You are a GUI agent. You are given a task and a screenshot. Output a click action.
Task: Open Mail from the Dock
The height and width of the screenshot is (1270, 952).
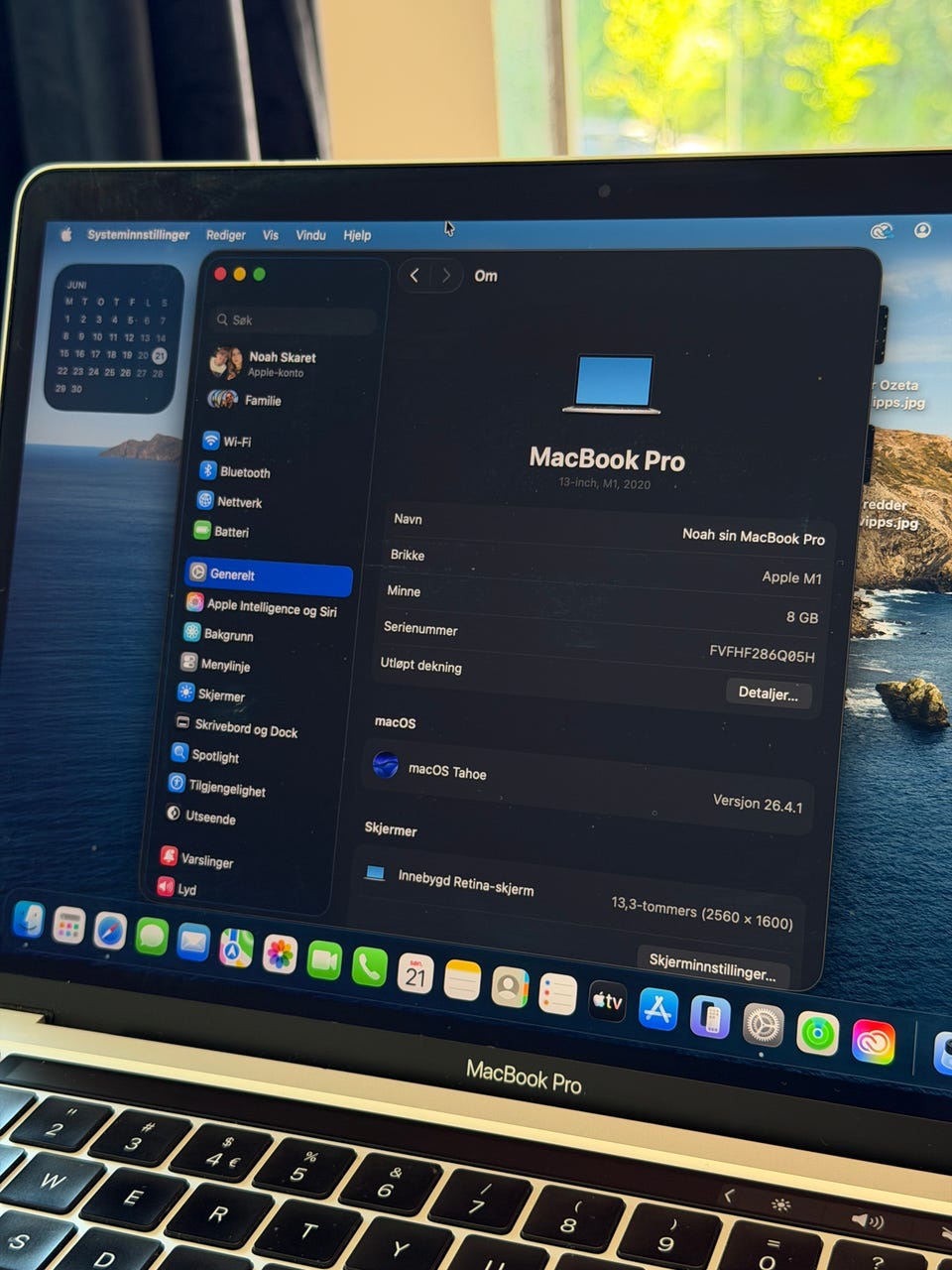[x=193, y=942]
